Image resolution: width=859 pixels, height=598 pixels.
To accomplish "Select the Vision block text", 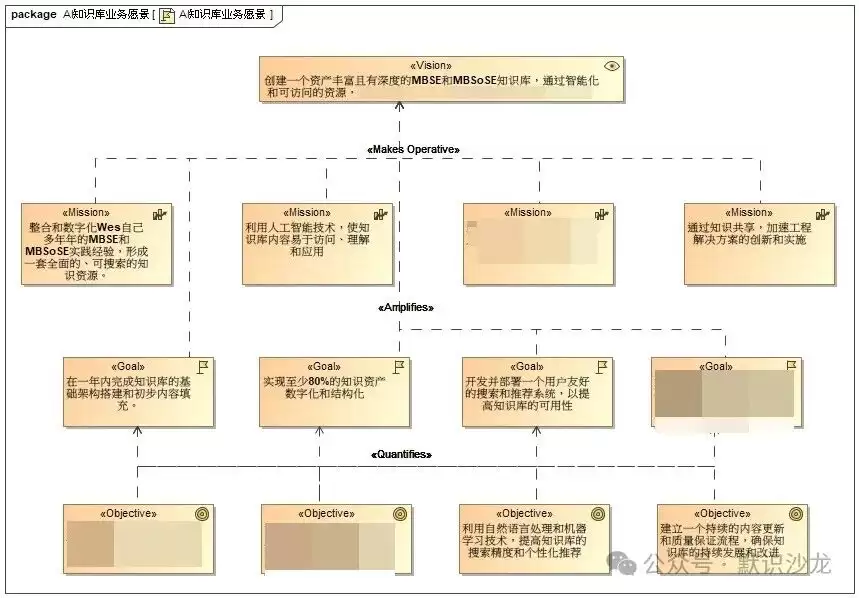I will click(x=432, y=87).
